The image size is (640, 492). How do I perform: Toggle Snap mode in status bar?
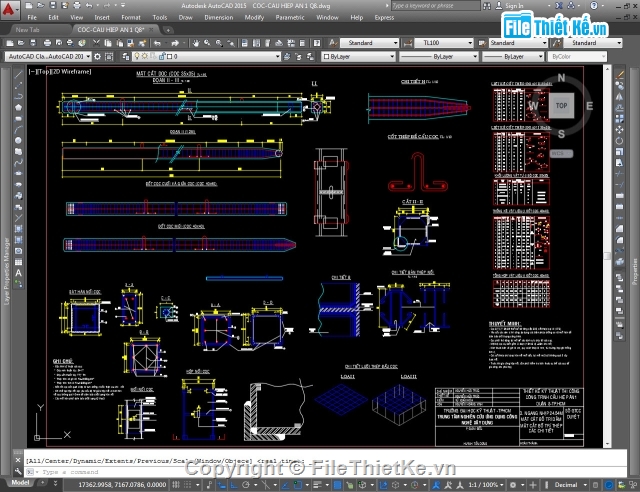(187, 485)
